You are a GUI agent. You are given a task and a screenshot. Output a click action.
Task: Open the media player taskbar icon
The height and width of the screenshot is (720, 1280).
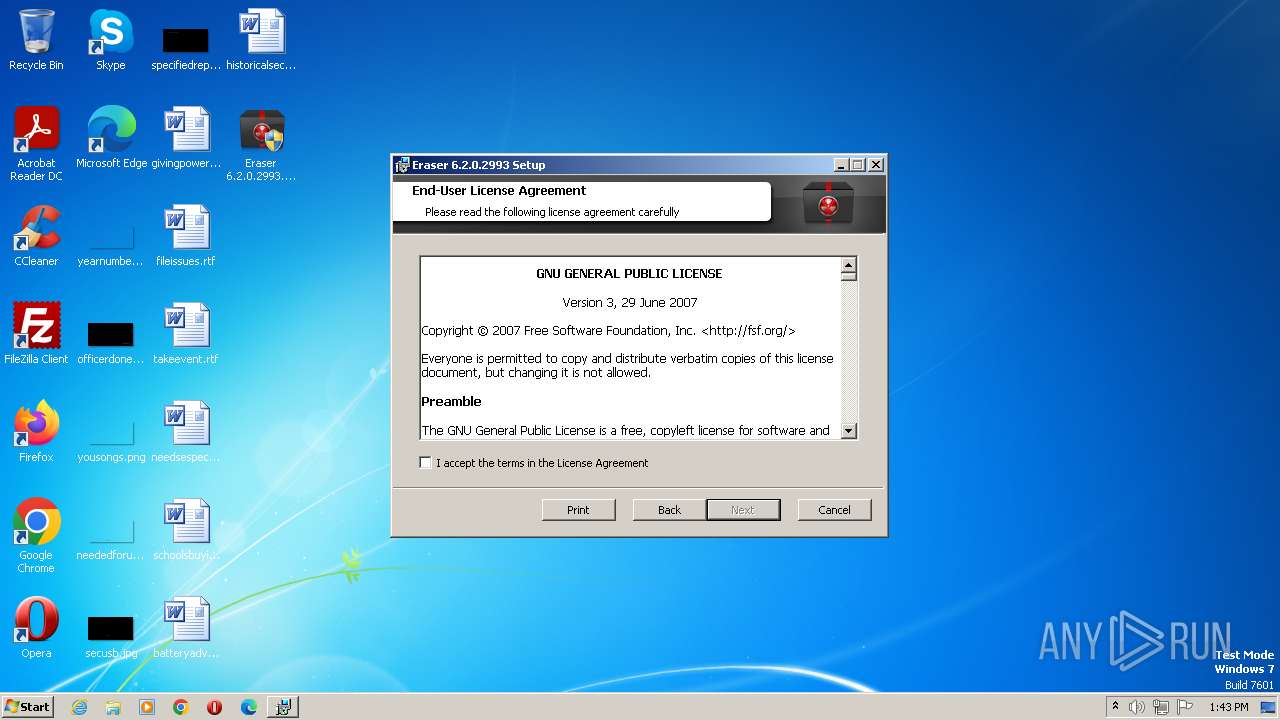147,707
